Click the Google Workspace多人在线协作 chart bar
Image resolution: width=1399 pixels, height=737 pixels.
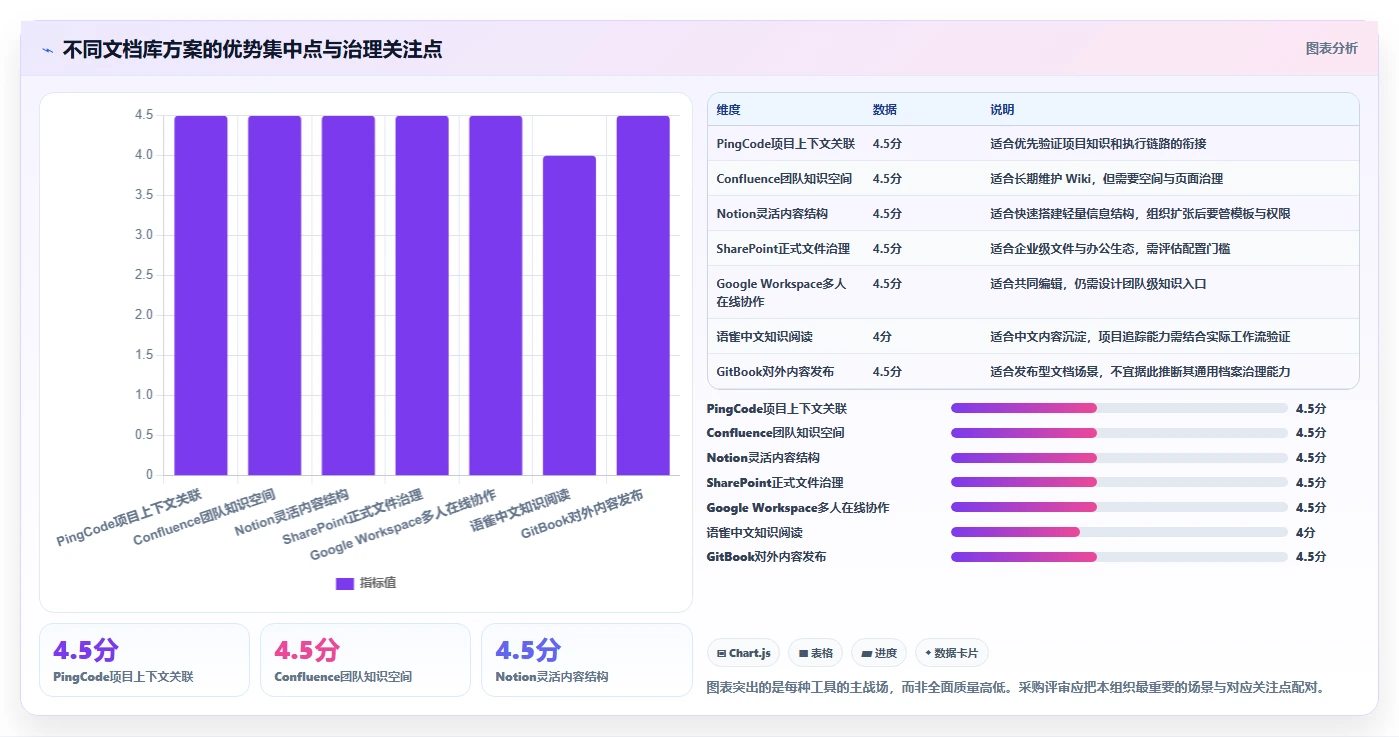click(496, 295)
